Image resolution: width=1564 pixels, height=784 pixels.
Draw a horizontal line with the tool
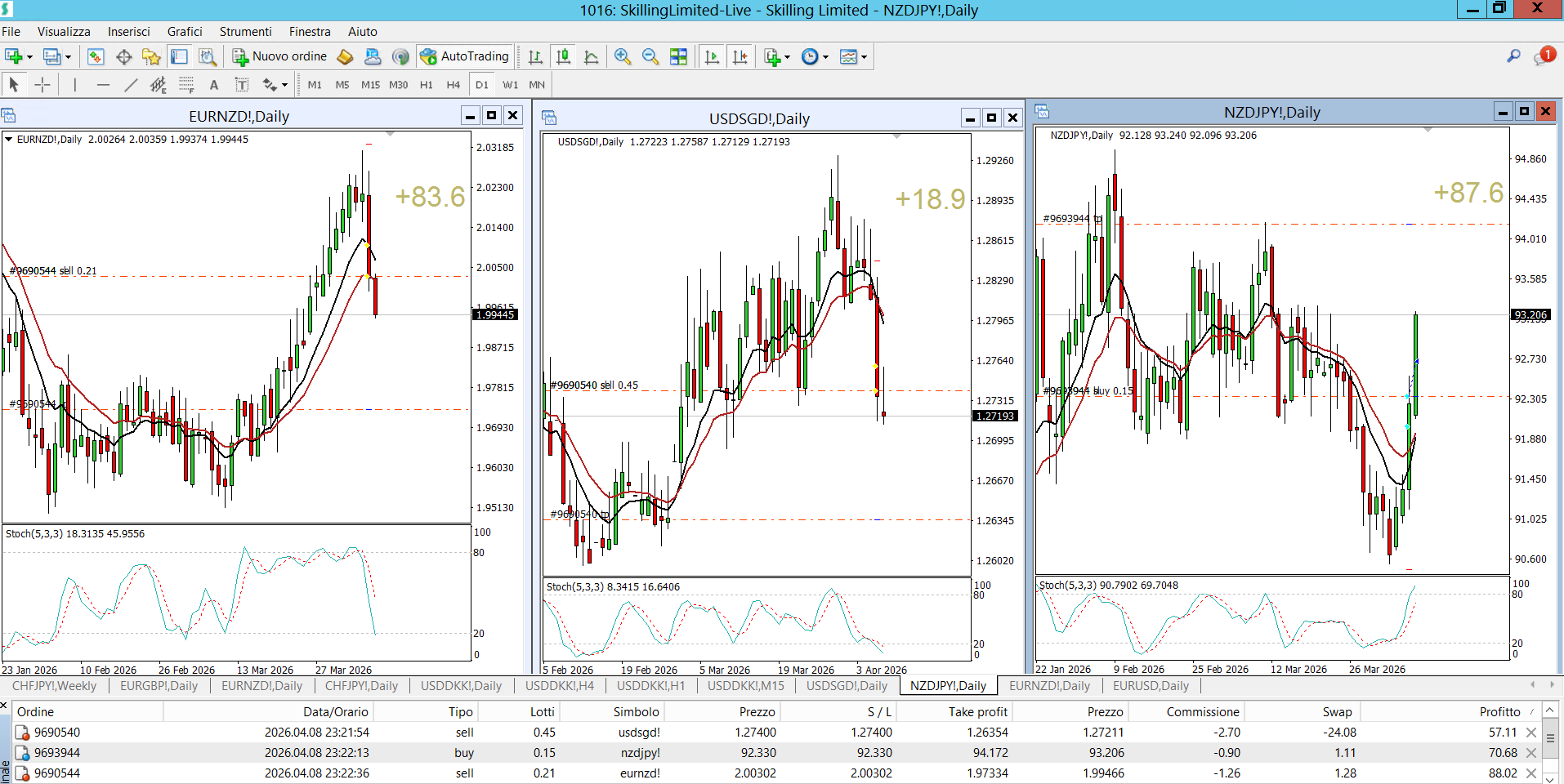[x=103, y=85]
